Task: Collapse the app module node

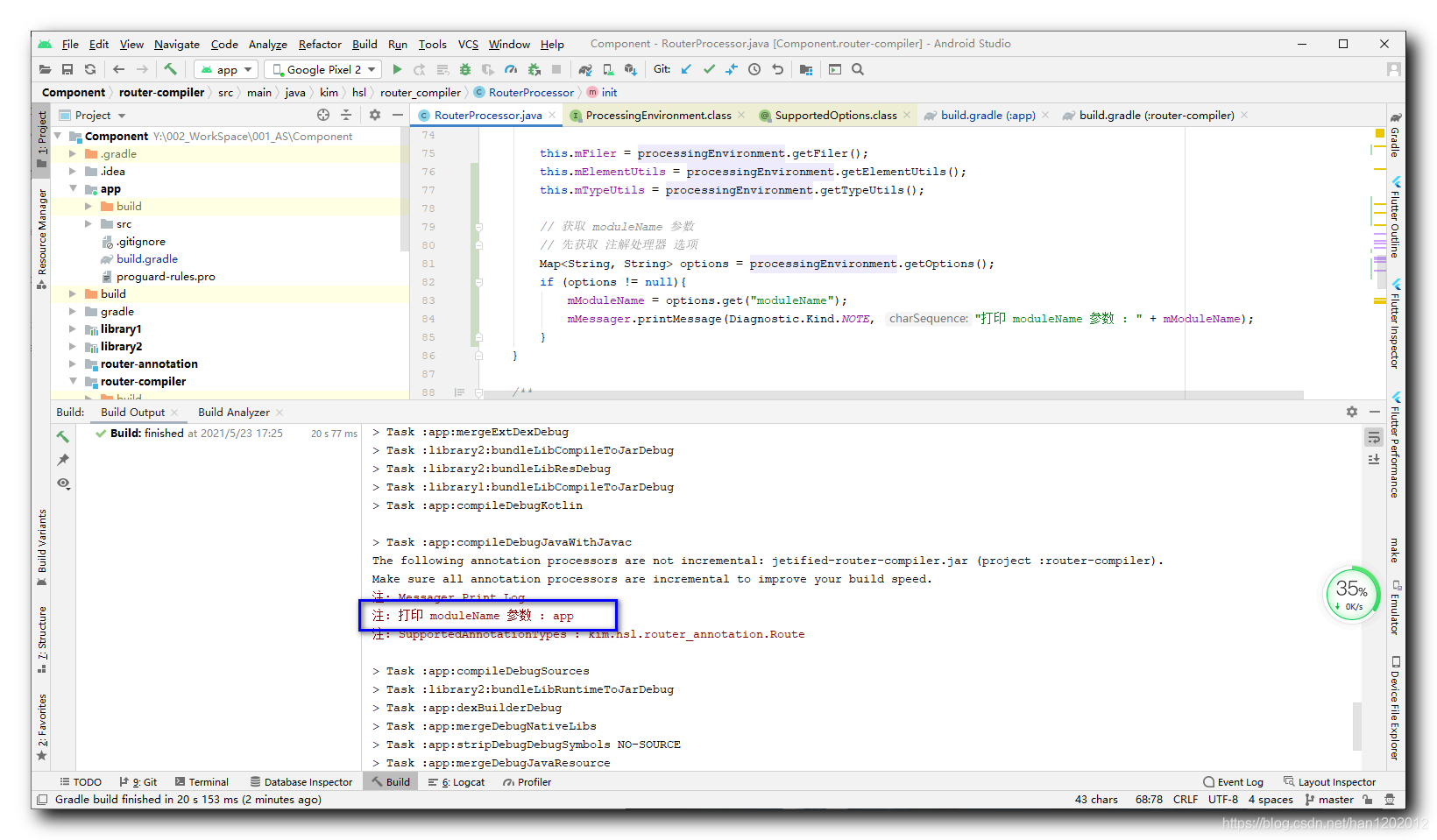Action: pyautogui.click(x=73, y=188)
